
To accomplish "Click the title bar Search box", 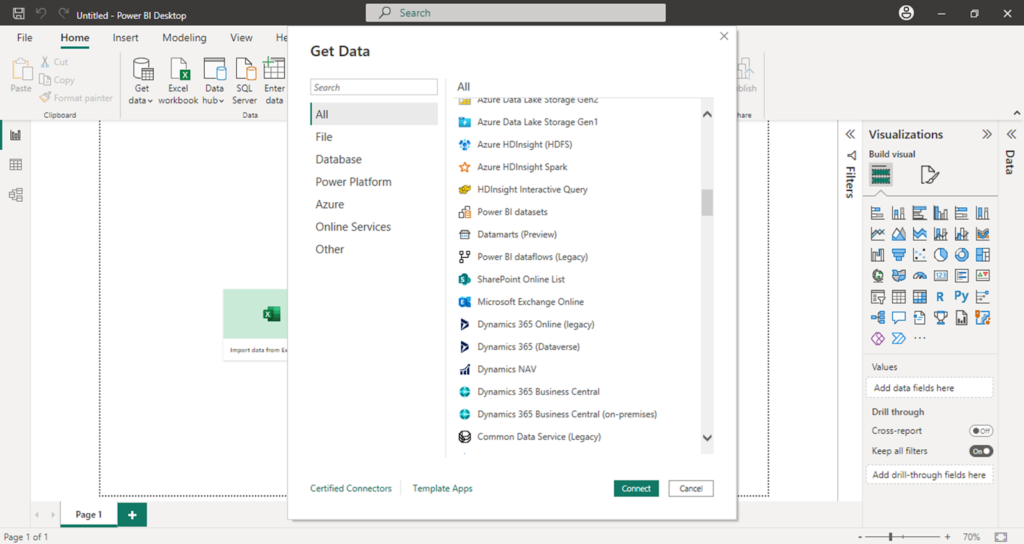I will click(516, 12).
